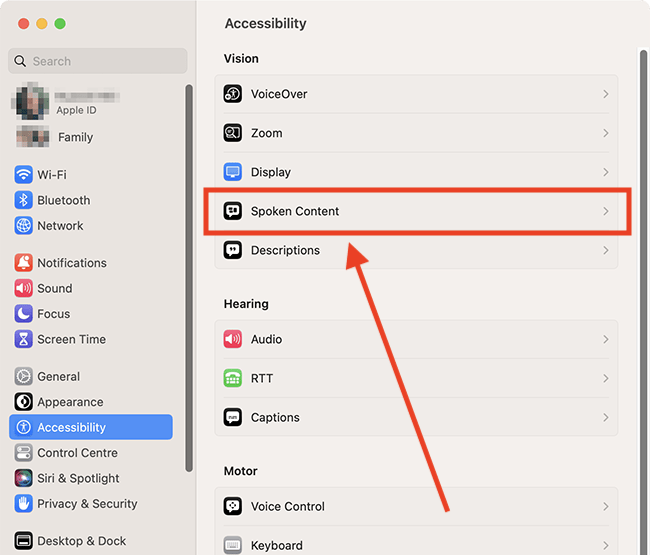650x555 pixels.
Task: Select Desktop & Dock text in sidebar
Action: coord(82,541)
